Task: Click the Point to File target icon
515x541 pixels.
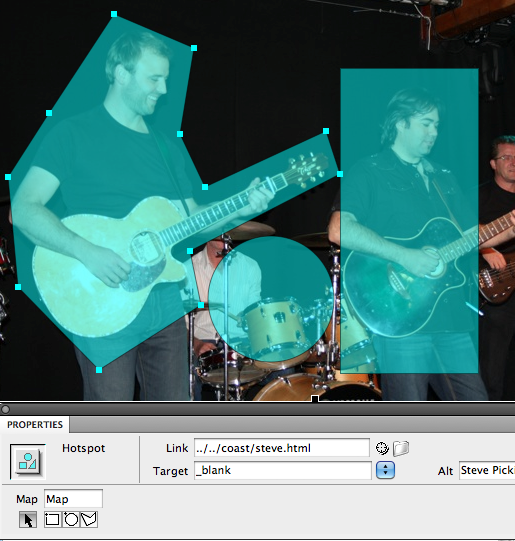Action: 382,448
